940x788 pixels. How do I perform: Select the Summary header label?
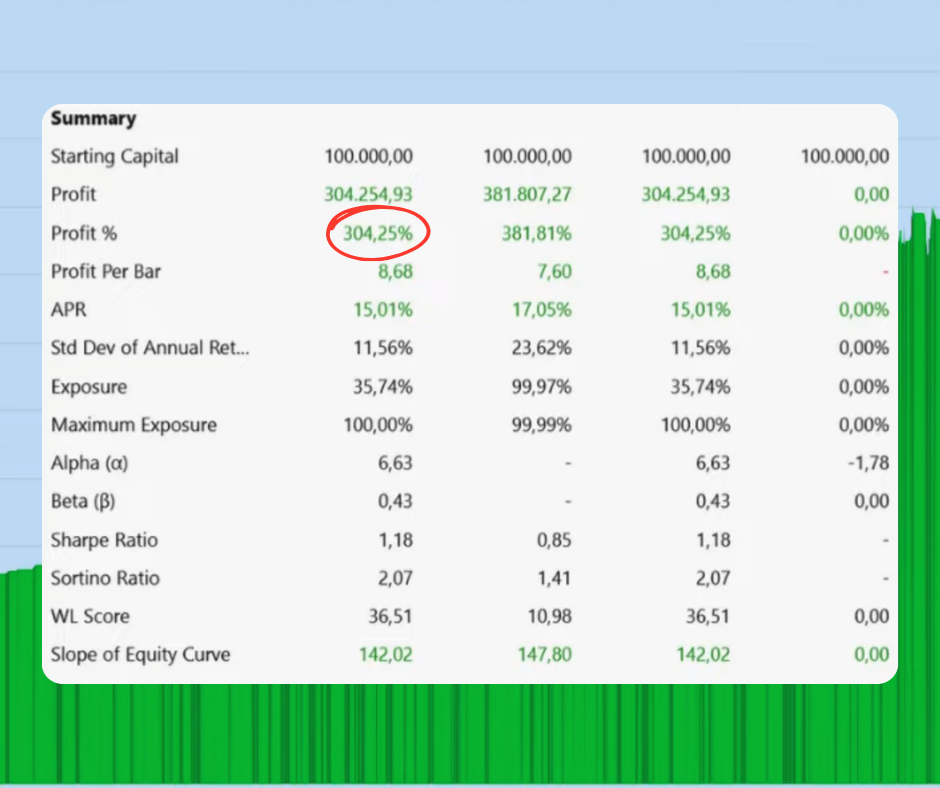(93, 118)
